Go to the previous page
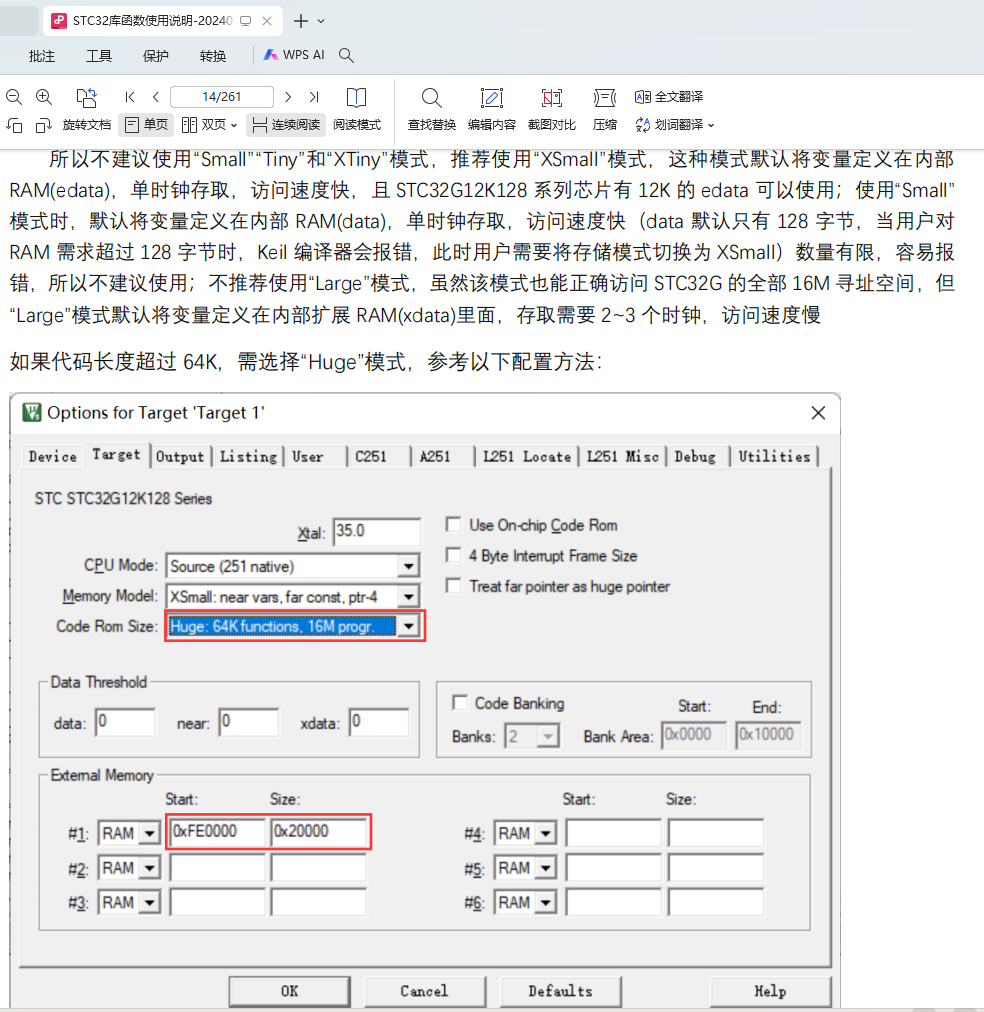This screenshot has width=984, height=1012. click(x=156, y=97)
